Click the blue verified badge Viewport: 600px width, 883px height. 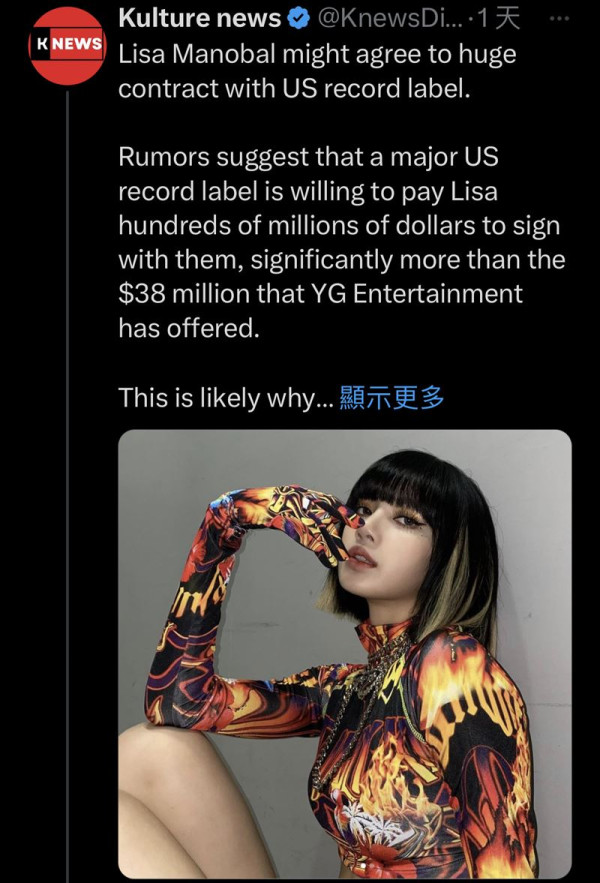tap(299, 19)
